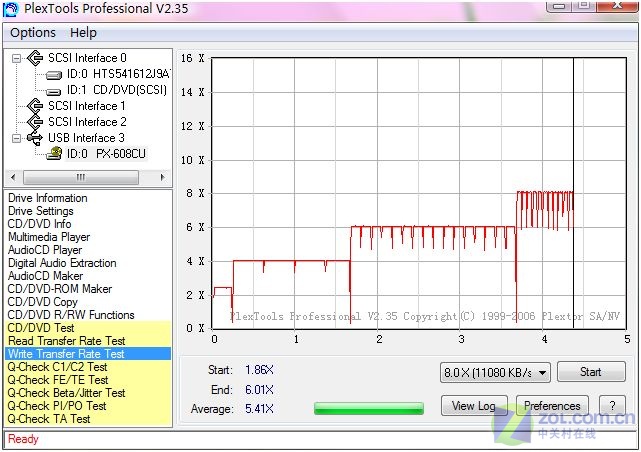Viewport: 641px width, 452px height.
Task: Click the View Log button
Action: click(x=474, y=406)
